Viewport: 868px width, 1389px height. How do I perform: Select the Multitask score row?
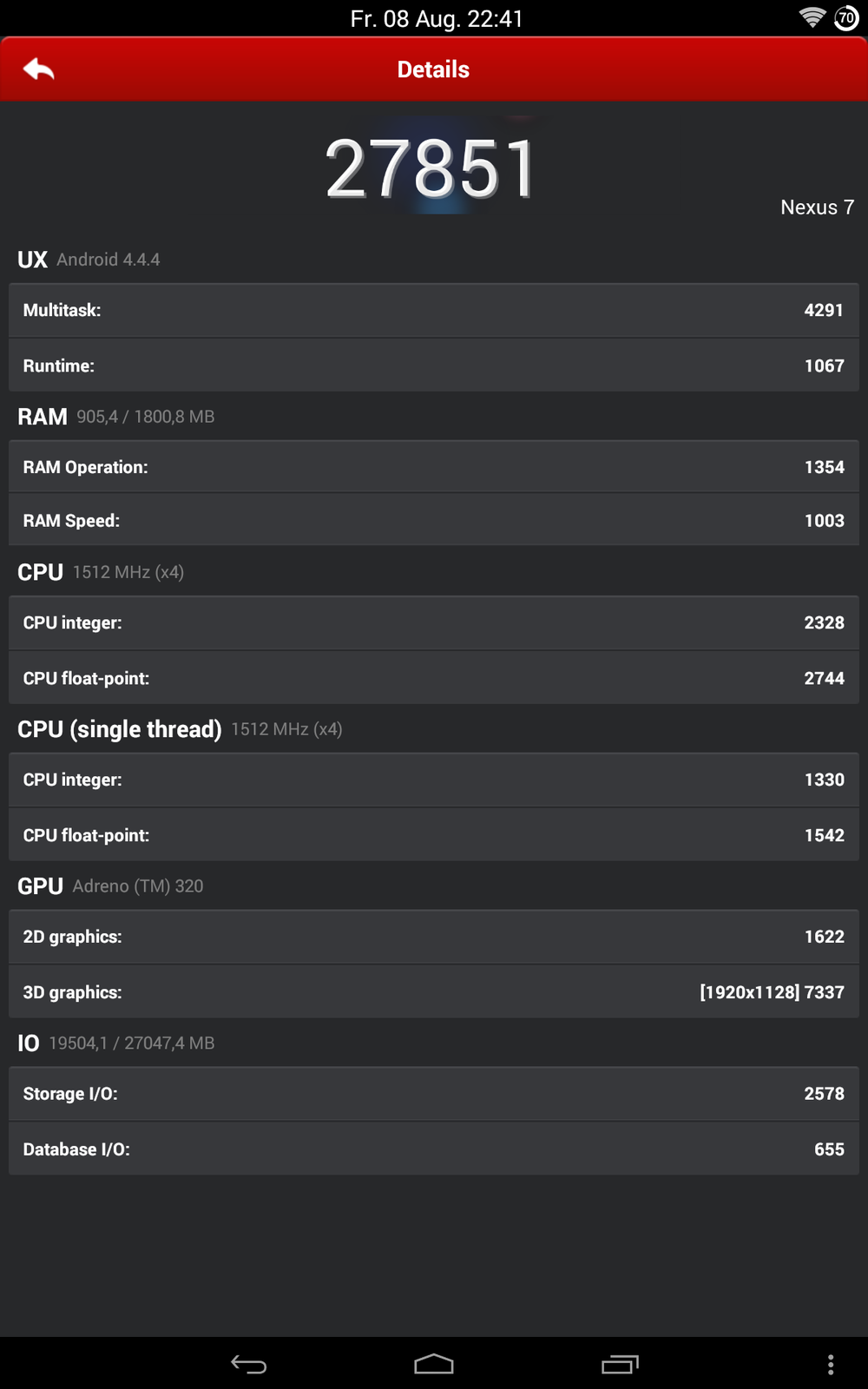coord(434,311)
